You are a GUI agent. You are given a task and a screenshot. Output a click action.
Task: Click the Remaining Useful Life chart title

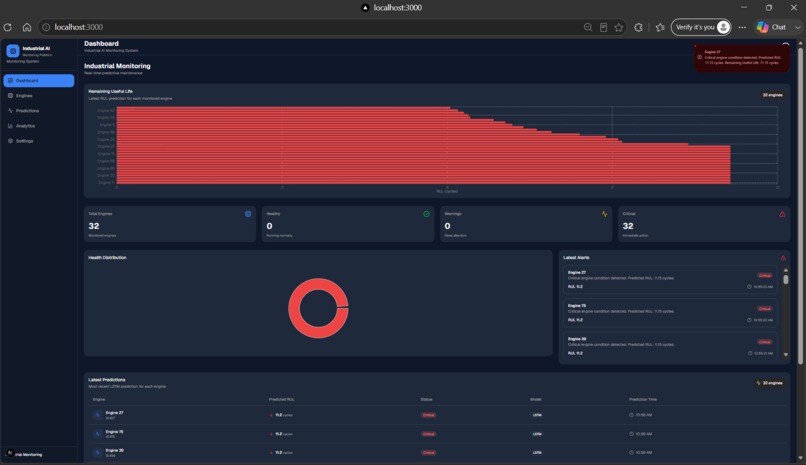tap(111, 91)
